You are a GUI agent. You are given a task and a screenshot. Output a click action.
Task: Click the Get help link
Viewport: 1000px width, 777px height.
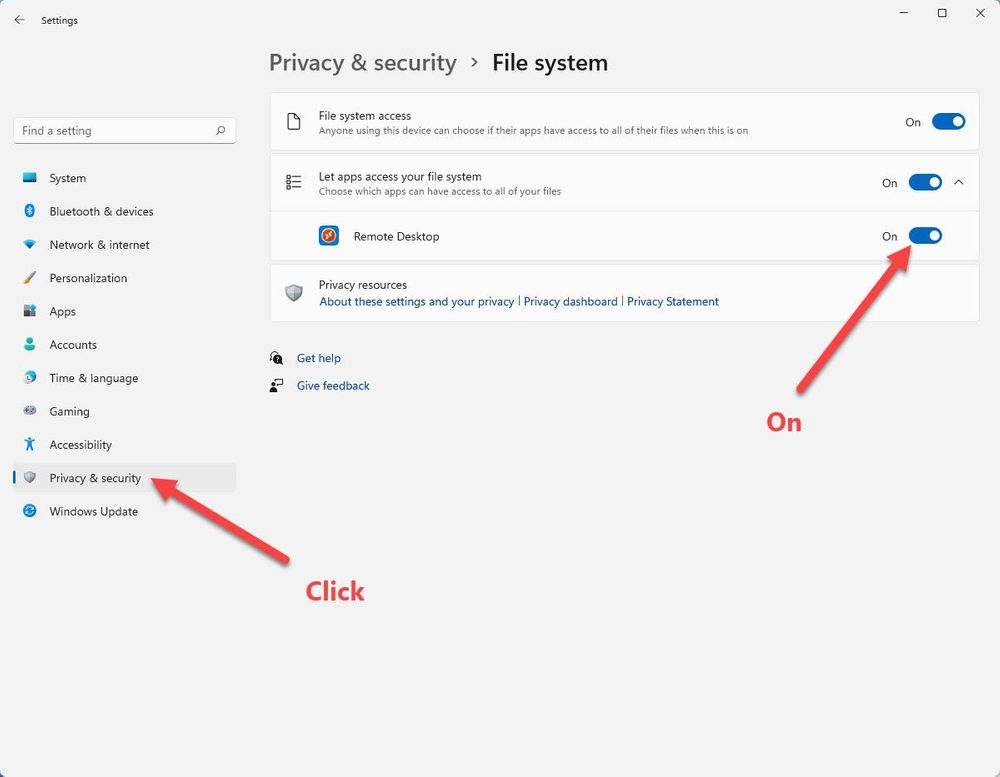click(x=318, y=358)
